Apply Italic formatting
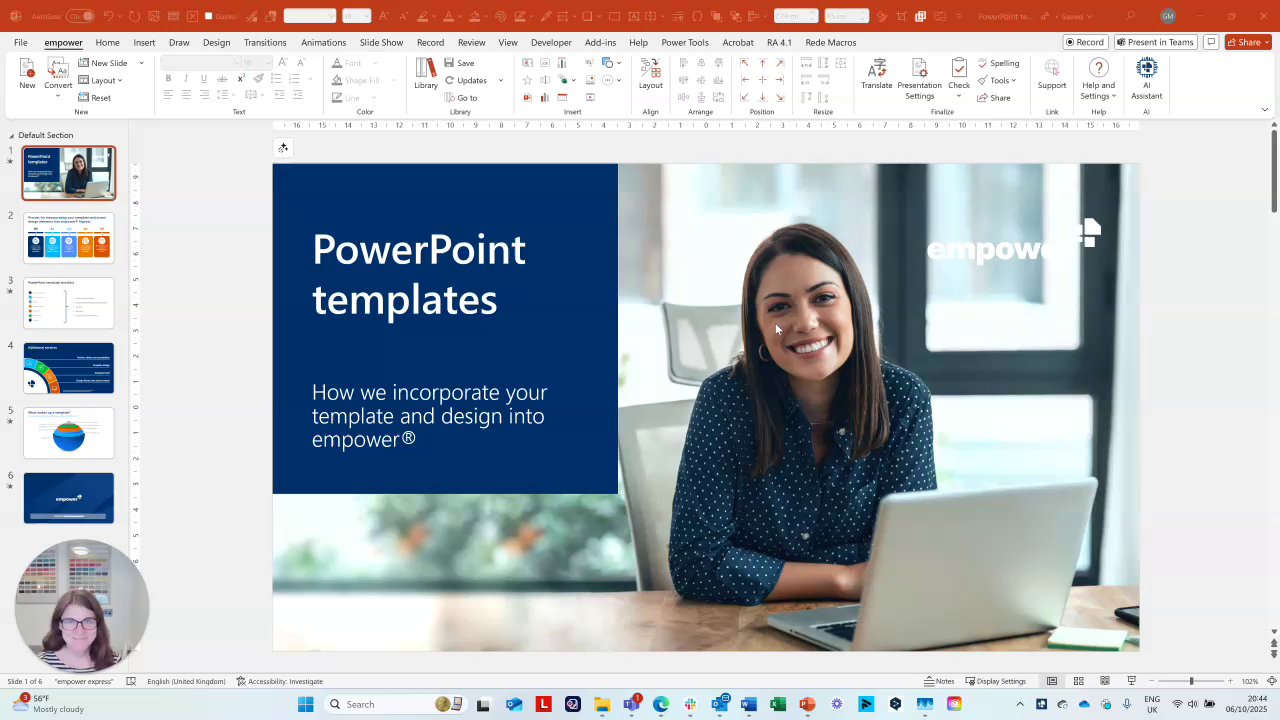 pos(186,79)
